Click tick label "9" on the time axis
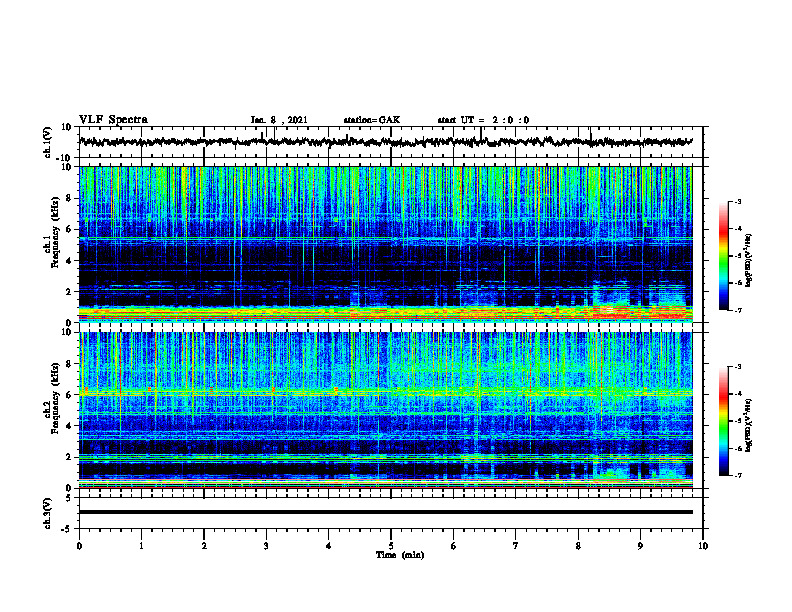Screen dimensions: 792x612 click(x=640, y=546)
